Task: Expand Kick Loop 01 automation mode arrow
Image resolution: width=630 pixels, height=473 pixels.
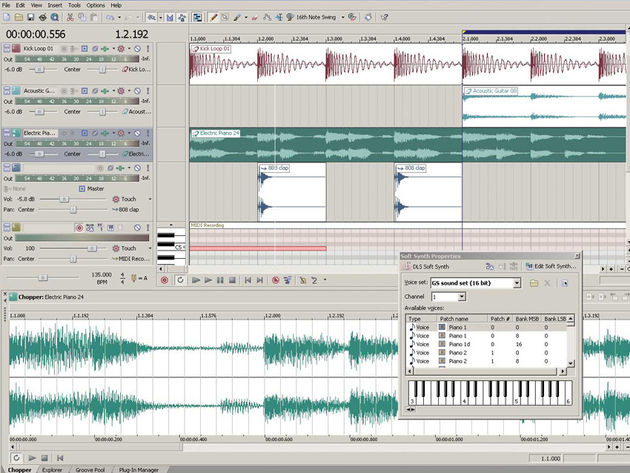Action: [x=129, y=49]
